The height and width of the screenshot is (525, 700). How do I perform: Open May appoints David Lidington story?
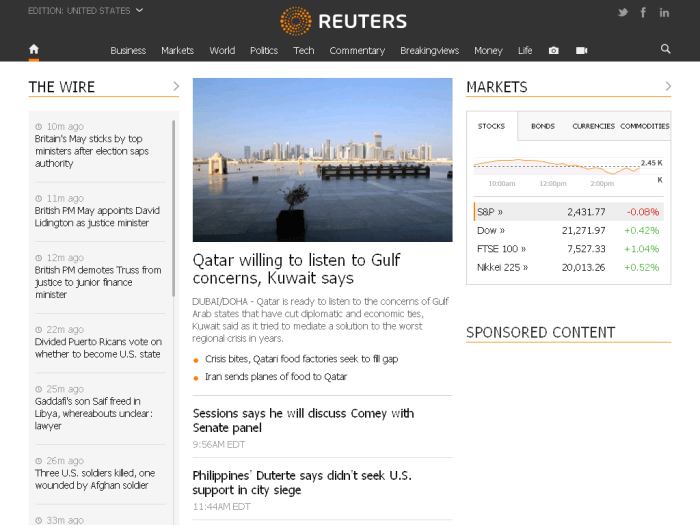97,217
